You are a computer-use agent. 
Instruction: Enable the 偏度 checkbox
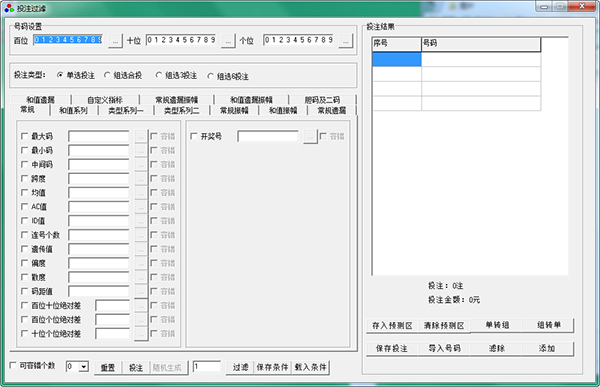tap(24, 263)
